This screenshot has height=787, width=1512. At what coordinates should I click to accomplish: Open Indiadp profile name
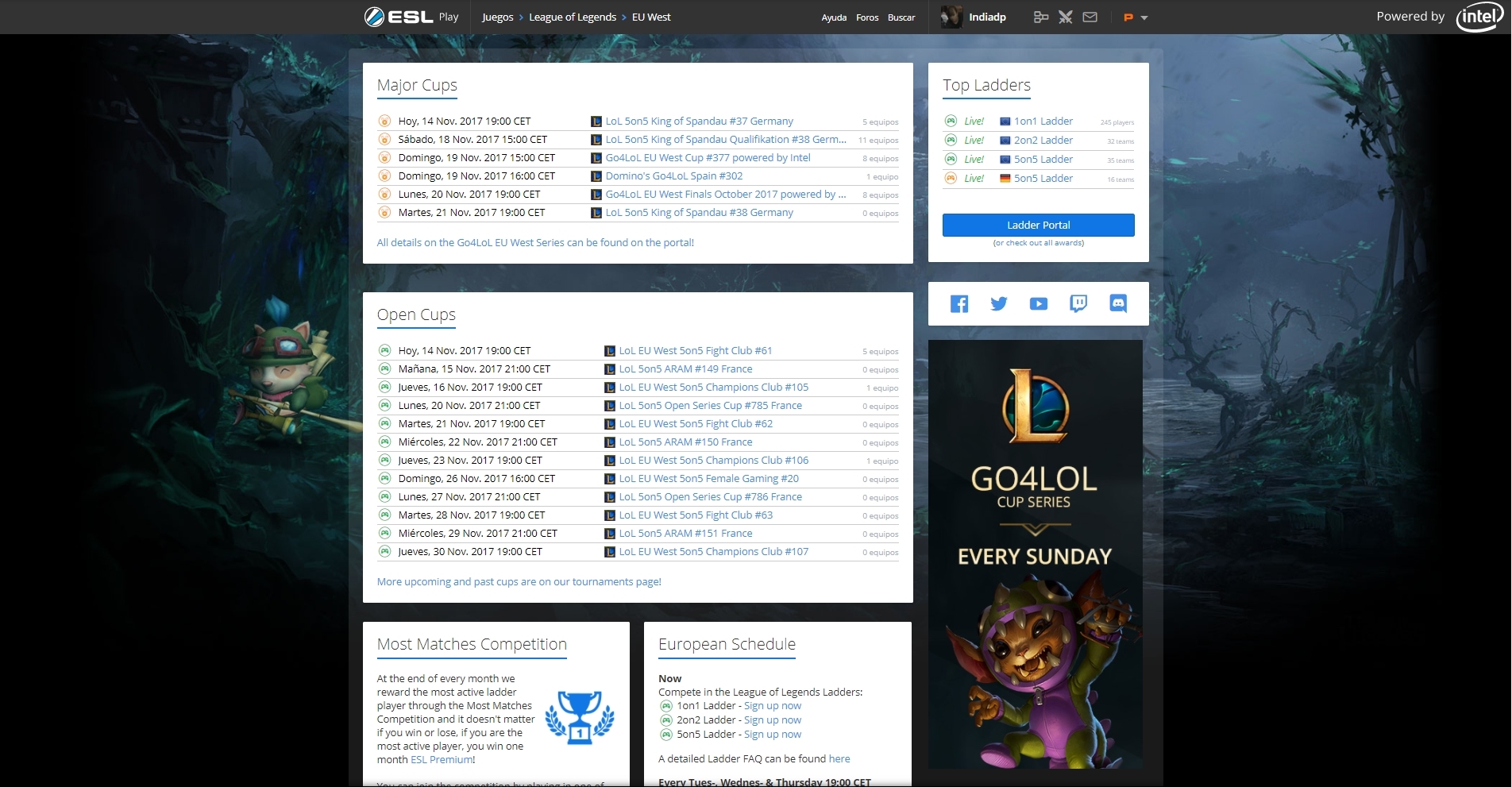[x=987, y=17]
